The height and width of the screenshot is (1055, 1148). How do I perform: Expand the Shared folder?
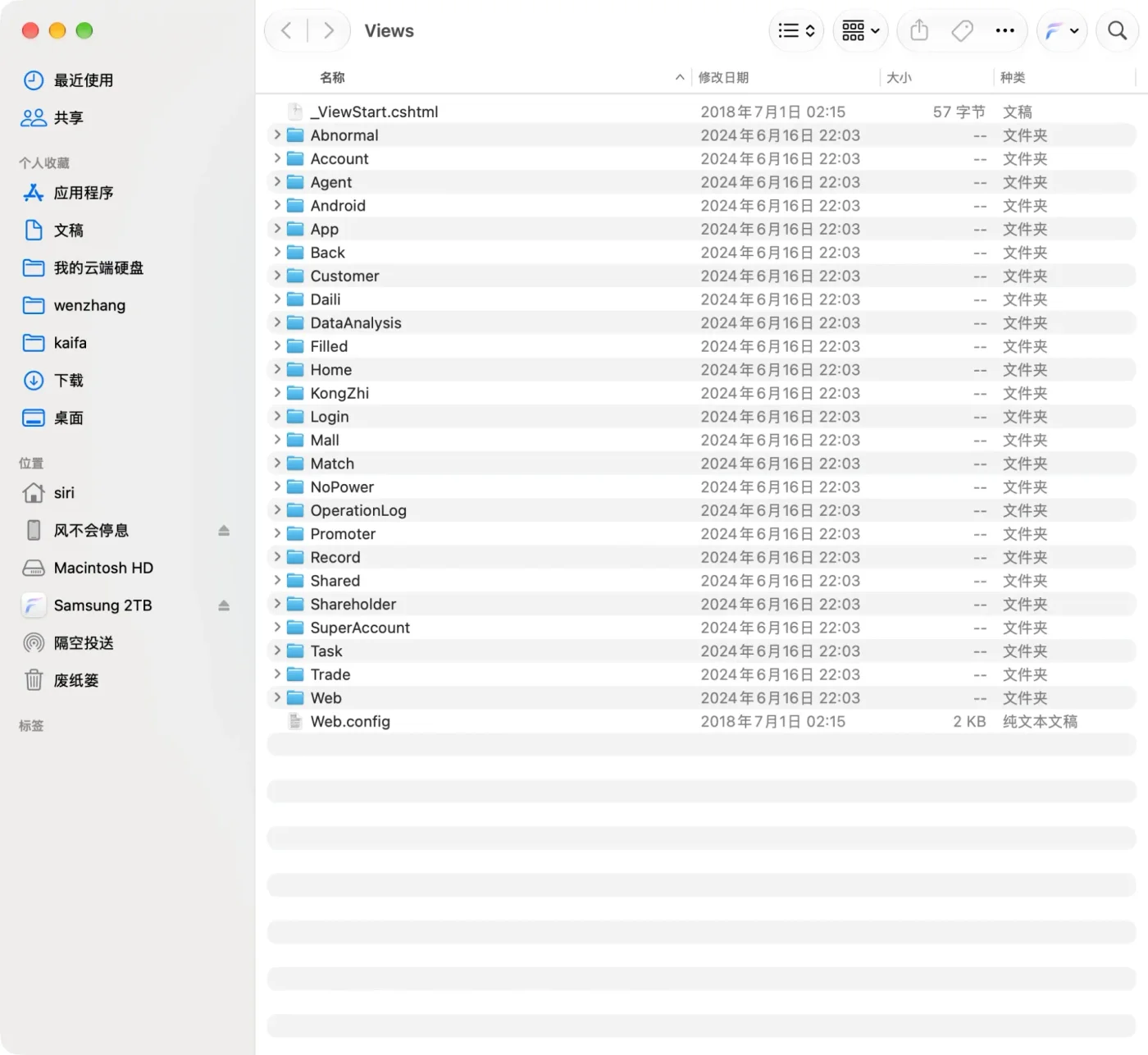pyautogui.click(x=277, y=580)
